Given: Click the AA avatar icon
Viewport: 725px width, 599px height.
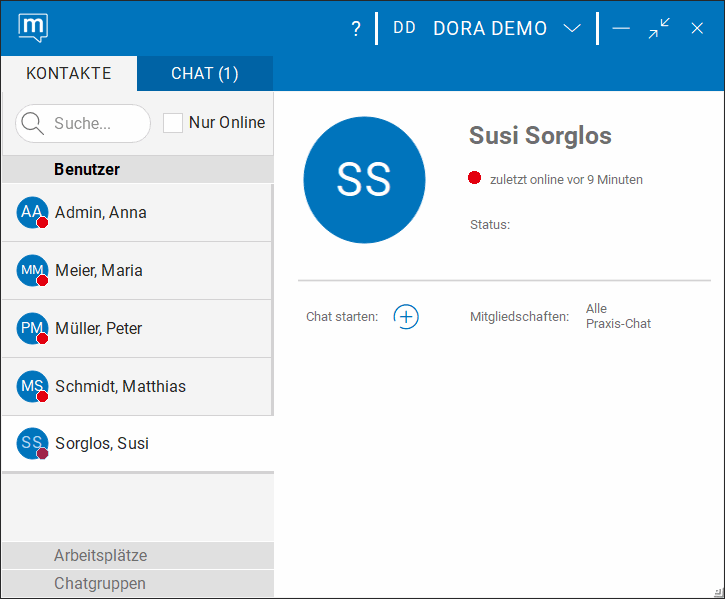Looking at the screenshot, I should [32, 212].
